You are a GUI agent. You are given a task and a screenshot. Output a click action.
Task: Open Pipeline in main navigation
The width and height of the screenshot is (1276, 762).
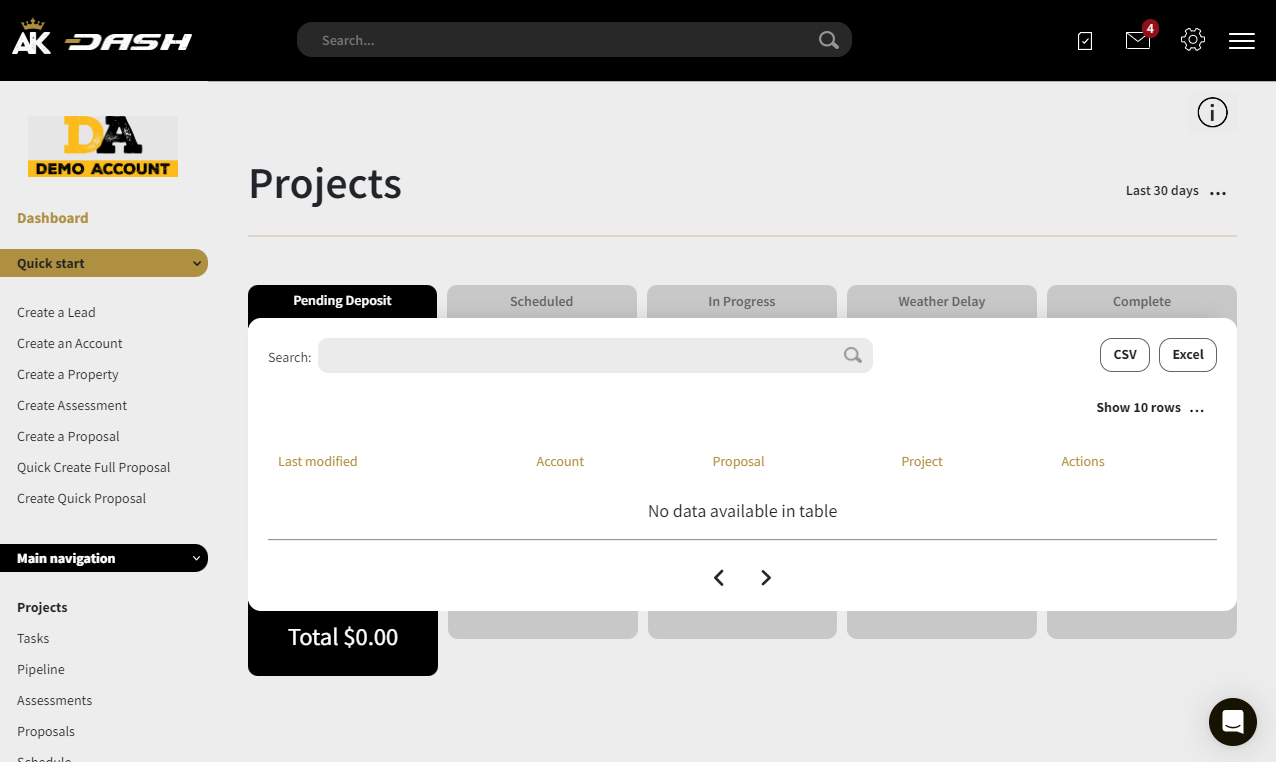click(x=41, y=670)
